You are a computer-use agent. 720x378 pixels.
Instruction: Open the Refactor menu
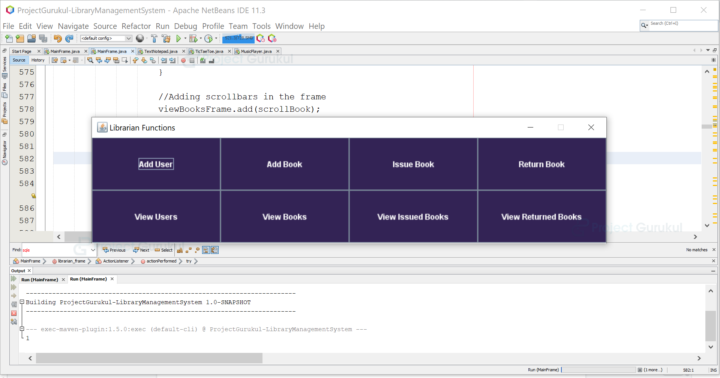click(x=136, y=26)
